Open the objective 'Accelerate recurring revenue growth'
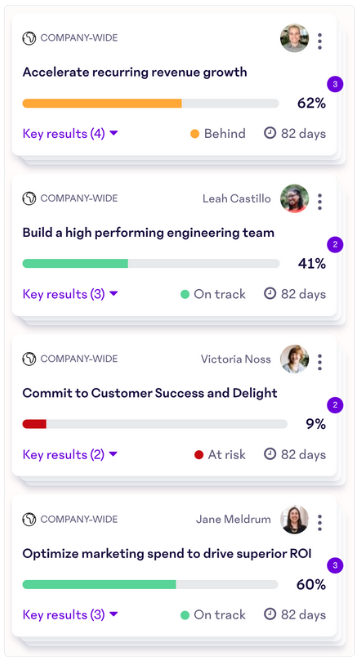Viewport: 361px width, 664px height. 135,72
